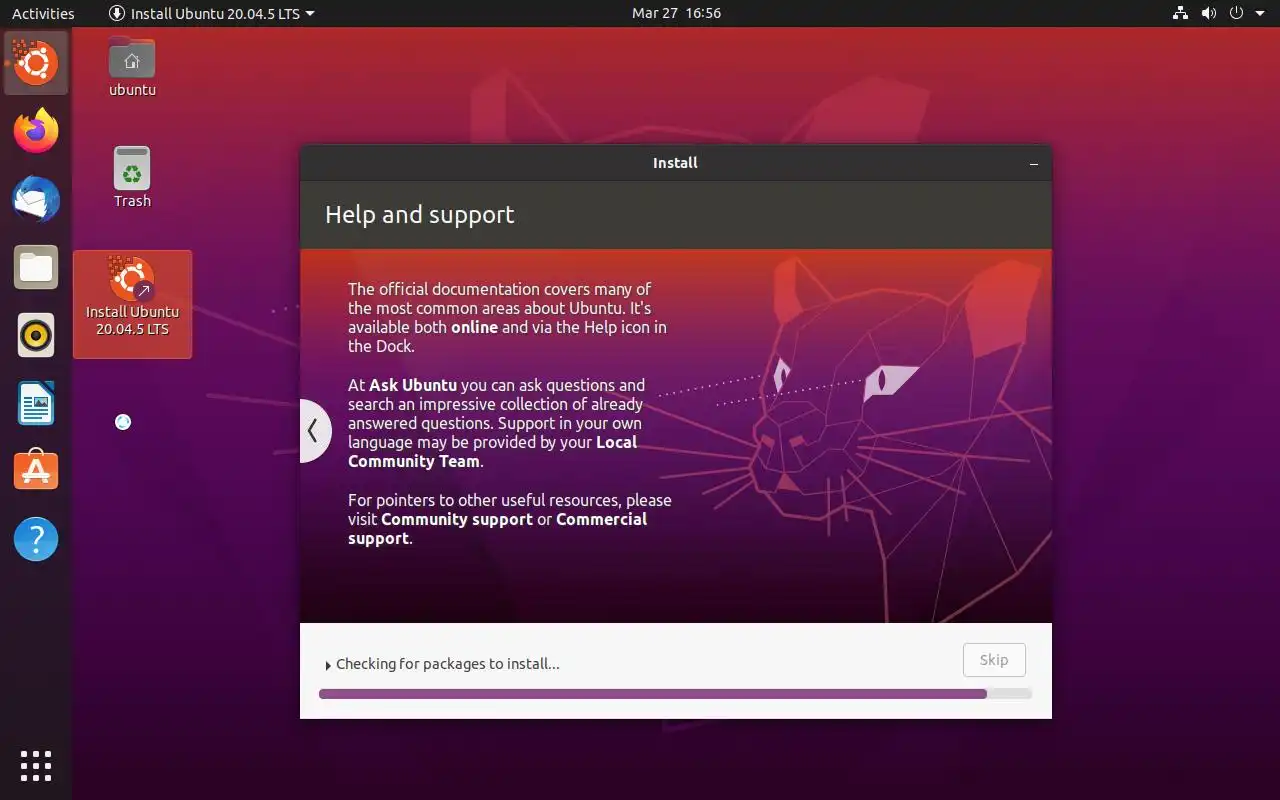The width and height of the screenshot is (1280, 800).
Task: Follow the online documentation link
Action: click(x=474, y=327)
